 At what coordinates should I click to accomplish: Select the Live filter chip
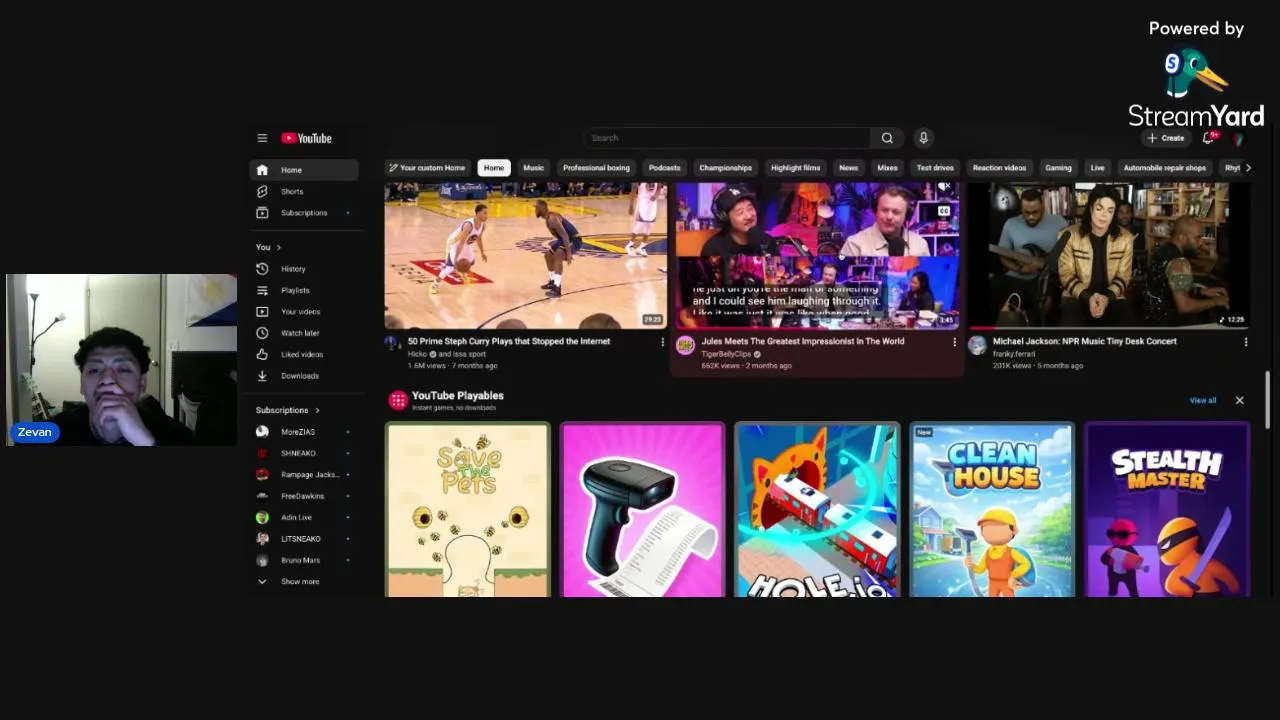pyautogui.click(x=1097, y=168)
